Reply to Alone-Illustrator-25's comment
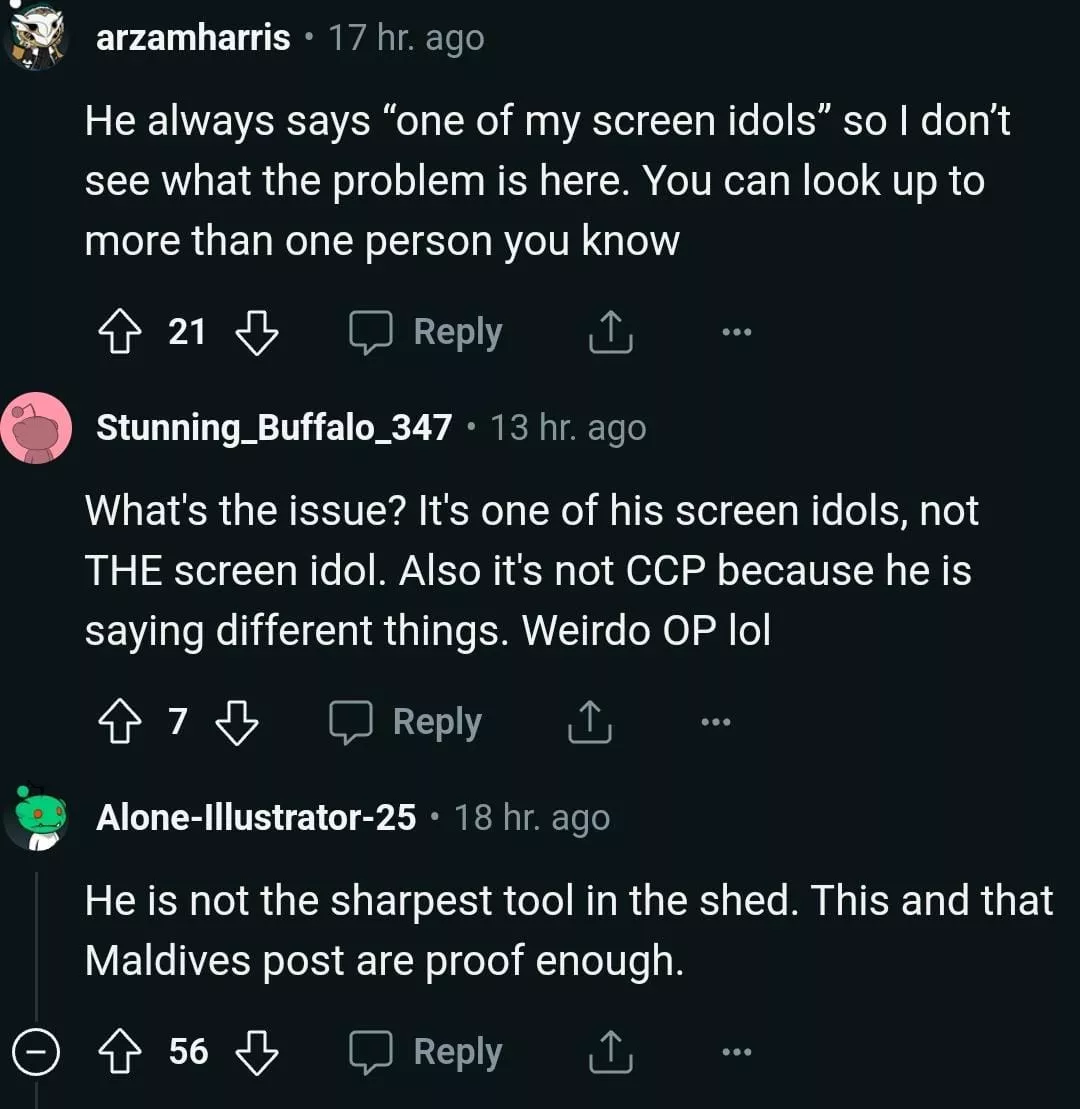 click(x=426, y=1052)
